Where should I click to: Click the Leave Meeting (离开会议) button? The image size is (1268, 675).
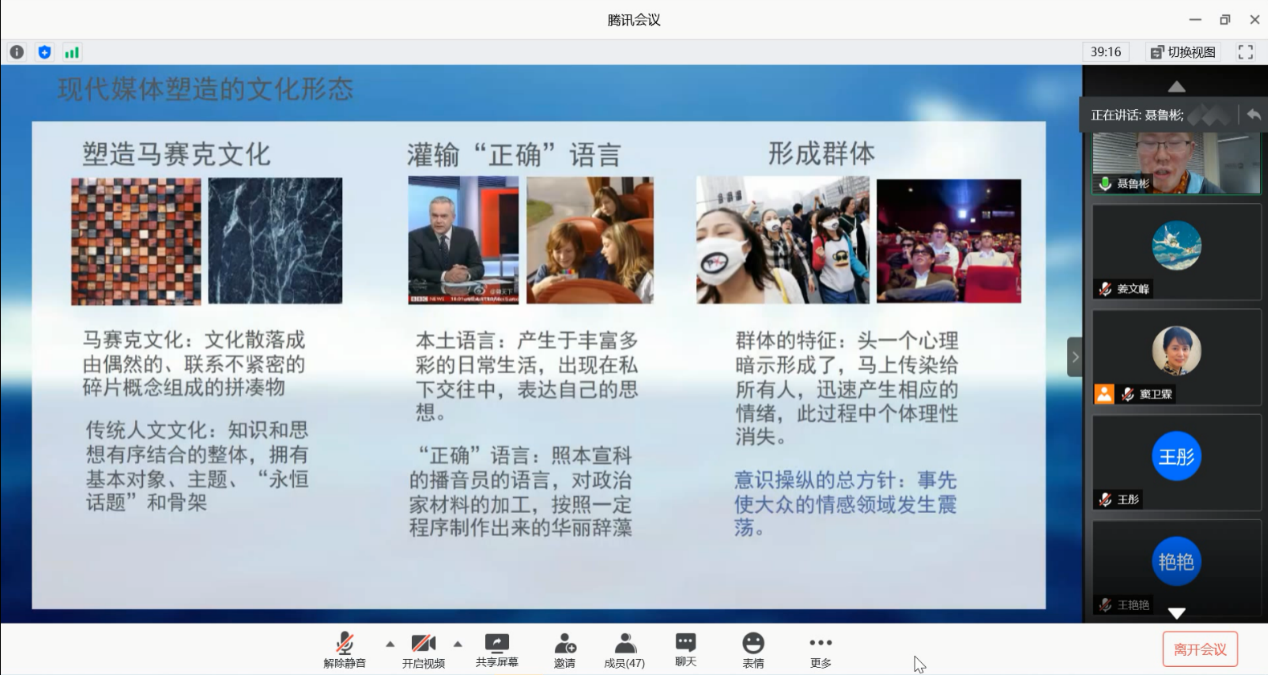(1200, 649)
